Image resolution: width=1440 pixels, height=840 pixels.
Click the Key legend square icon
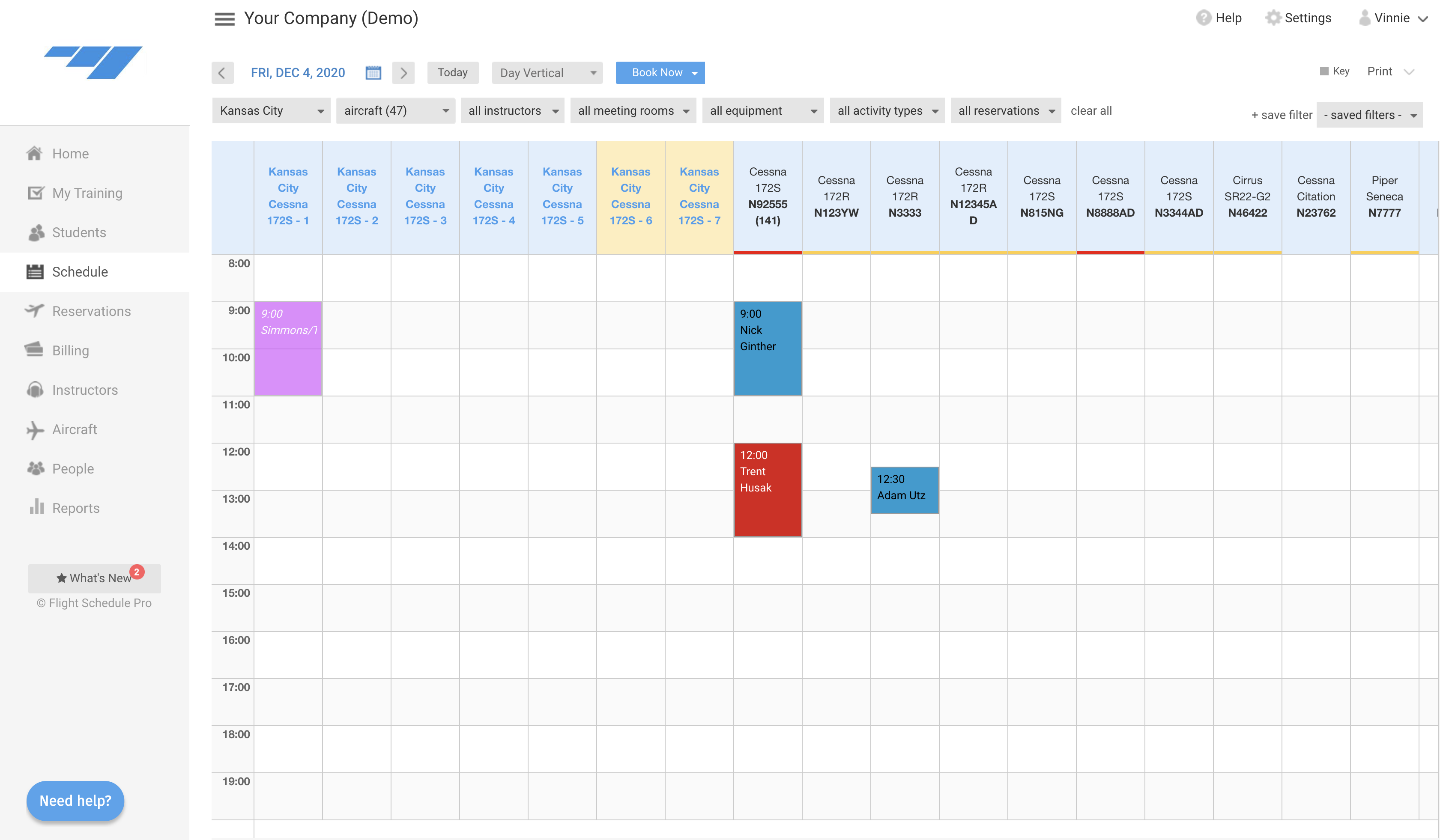coord(1324,71)
